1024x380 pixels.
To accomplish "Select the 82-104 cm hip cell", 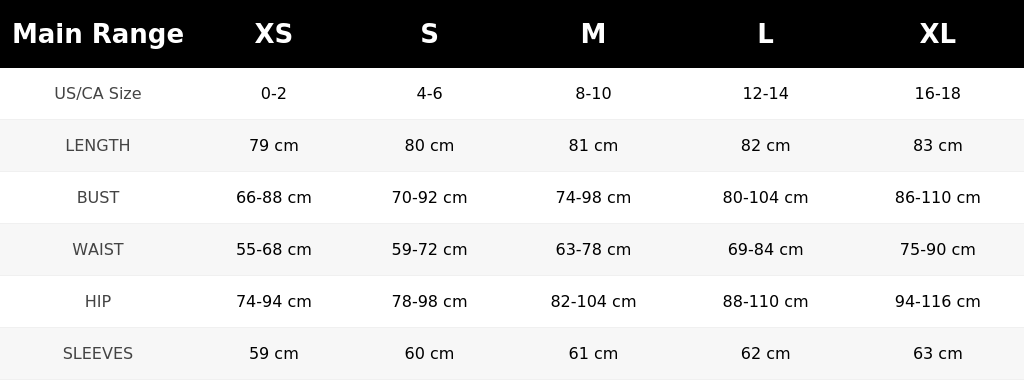I will [593, 302].
